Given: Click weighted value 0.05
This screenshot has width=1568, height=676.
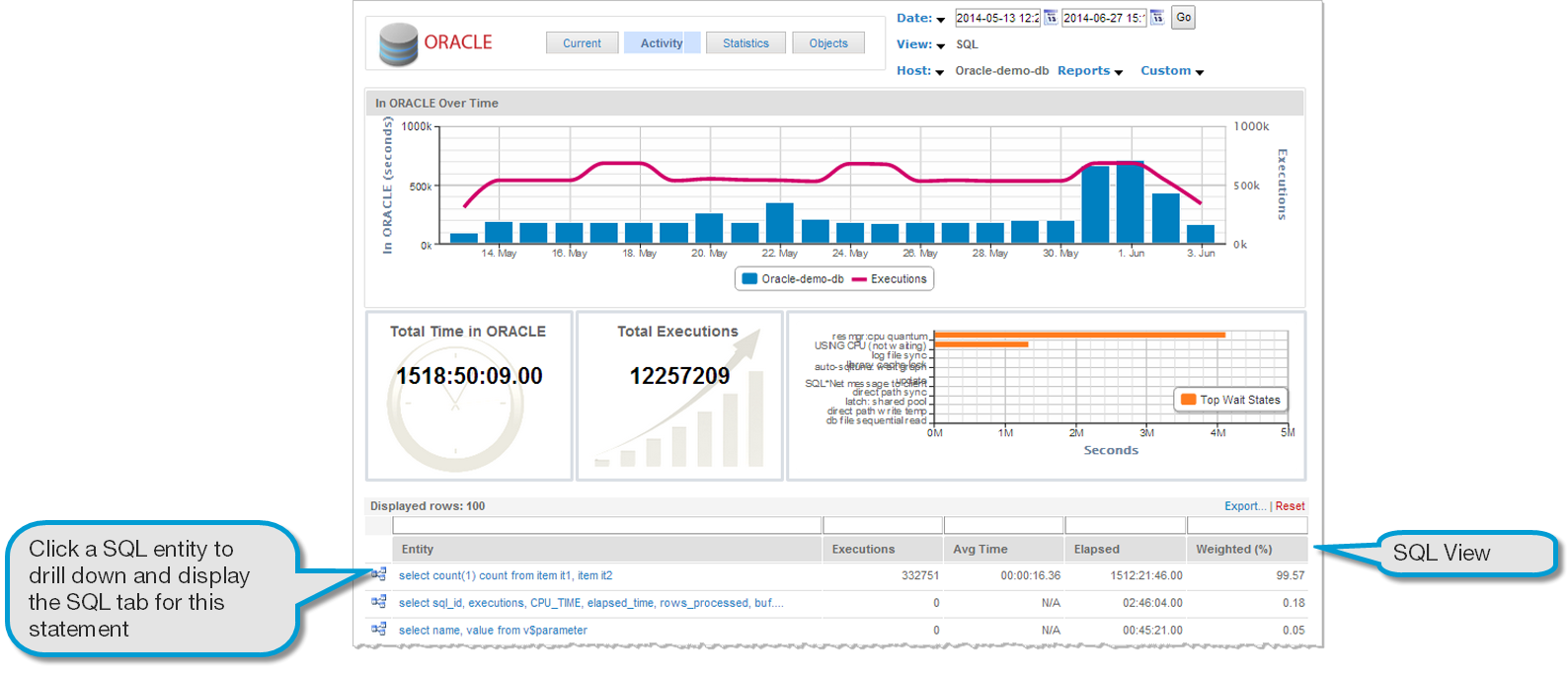Looking at the screenshot, I should [x=1294, y=631].
